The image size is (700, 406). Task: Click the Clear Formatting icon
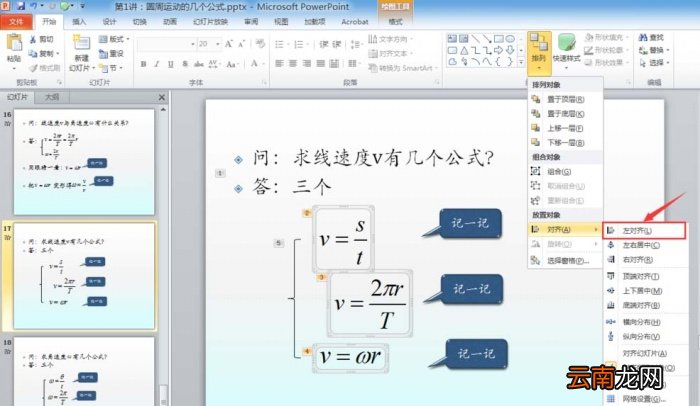pyautogui.click(x=260, y=44)
